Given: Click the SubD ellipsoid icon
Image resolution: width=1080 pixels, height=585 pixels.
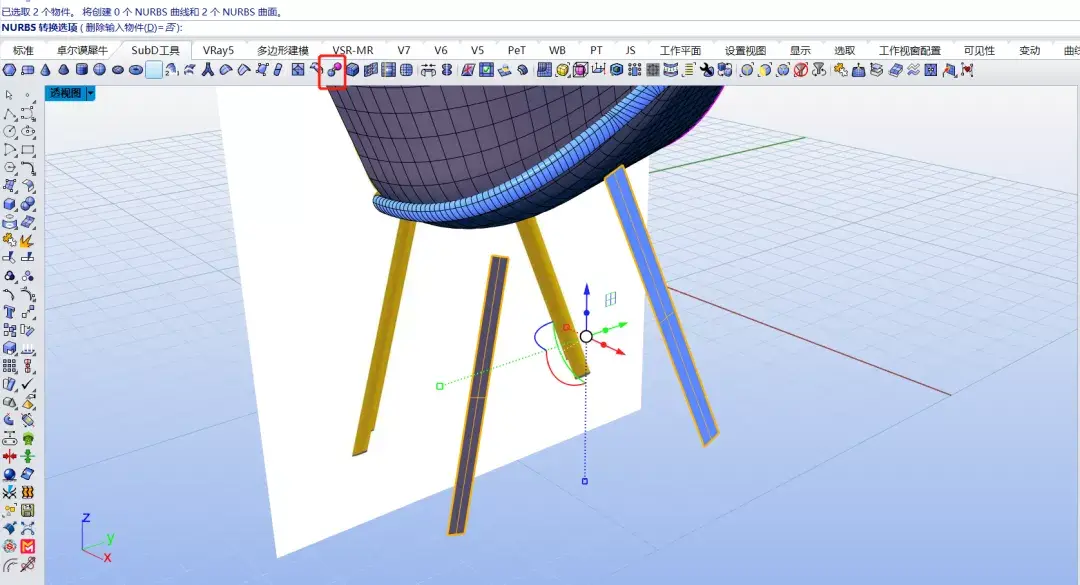Looking at the screenshot, I should (118, 70).
